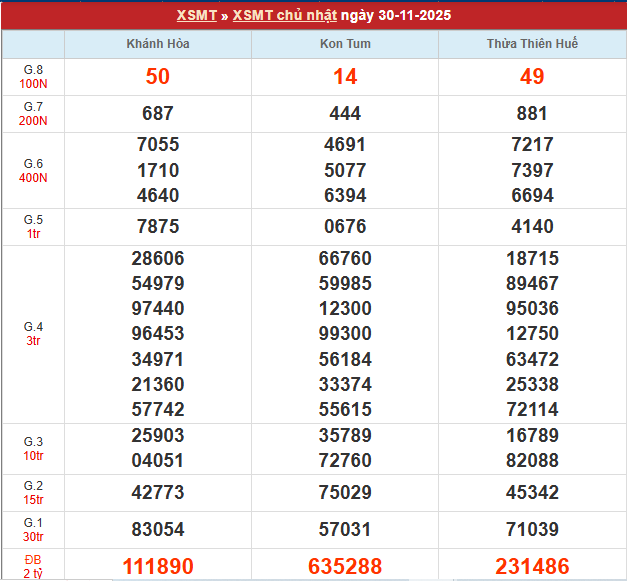Image resolution: width=627 pixels, height=581 pixels.
Task: Click G.4 number 54979
Action: click(x=158, y=284)
